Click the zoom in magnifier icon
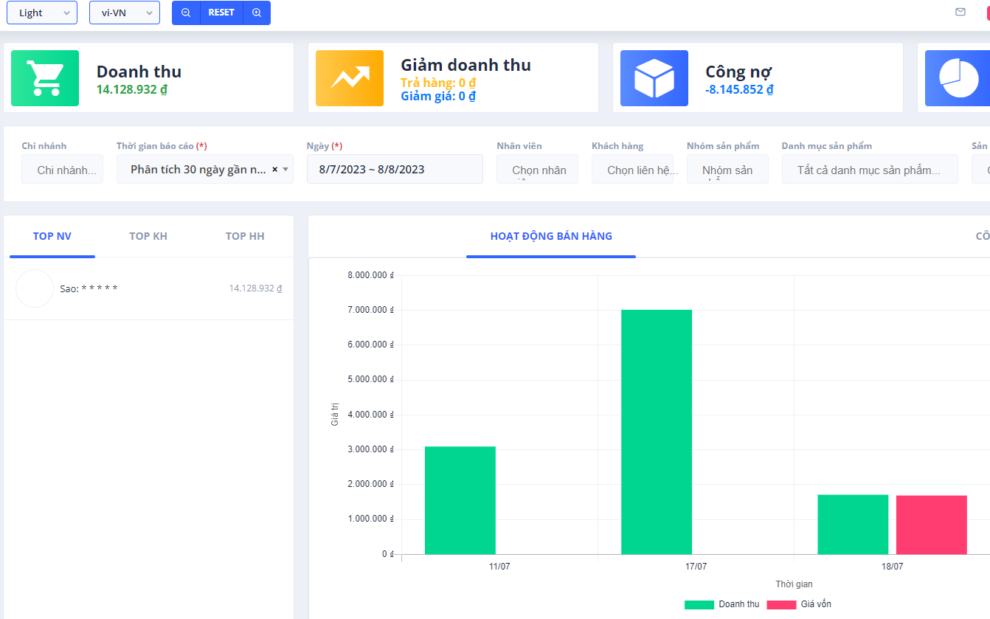990x619 pixels. coord(257,13)
